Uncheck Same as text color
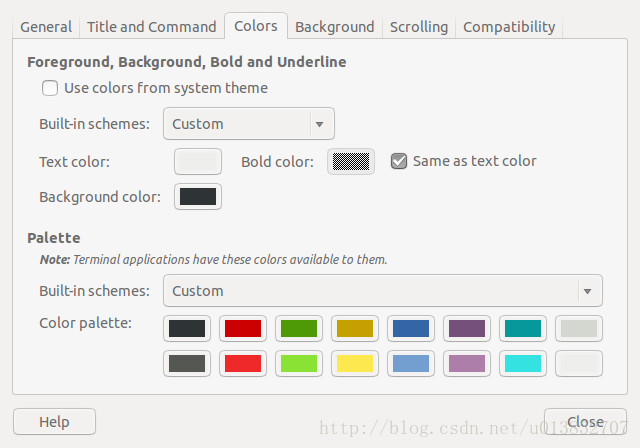 pyautogui.click(x=399, y=161)
